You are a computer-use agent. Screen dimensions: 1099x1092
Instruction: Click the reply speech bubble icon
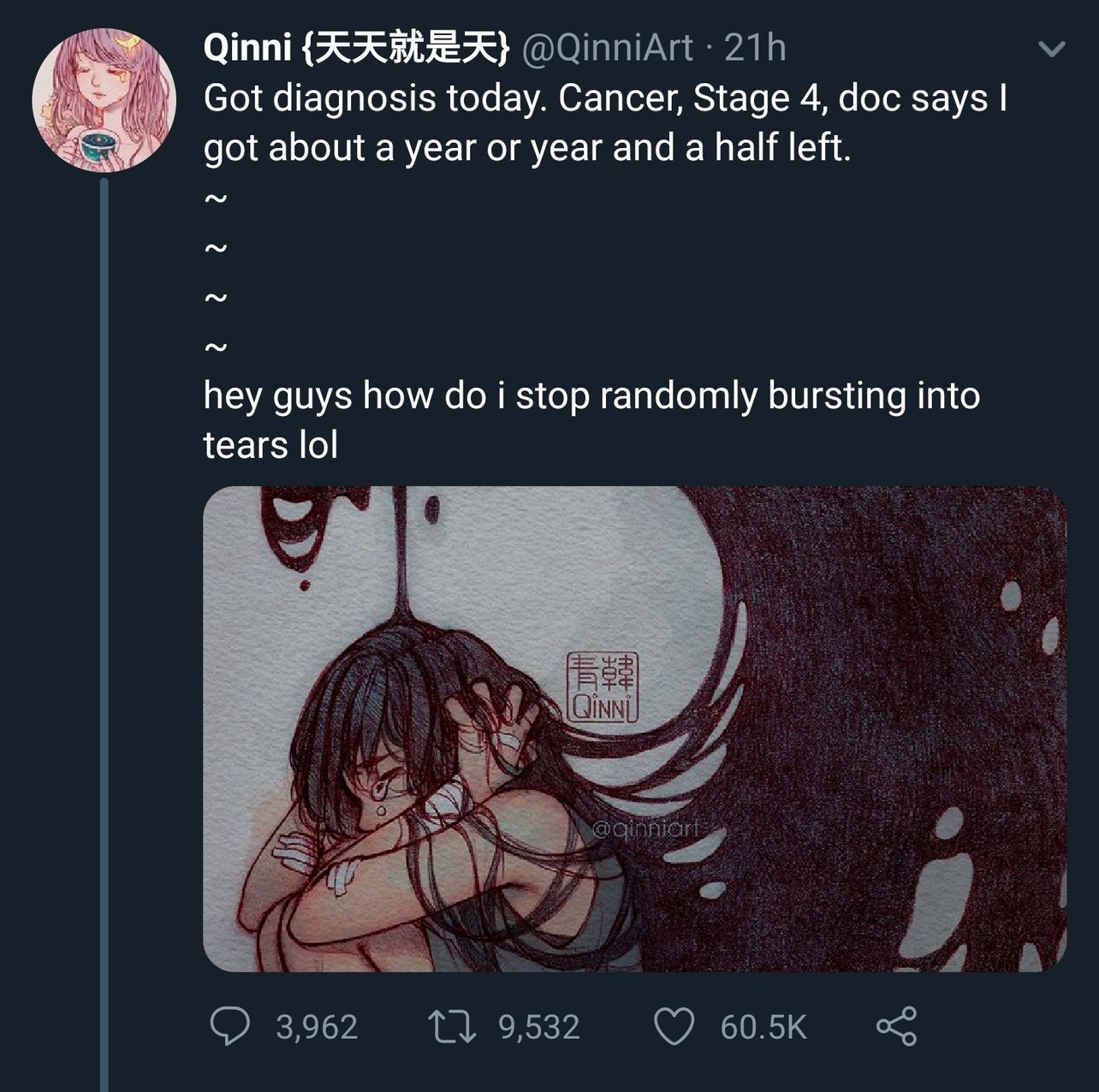[229, 1026]
